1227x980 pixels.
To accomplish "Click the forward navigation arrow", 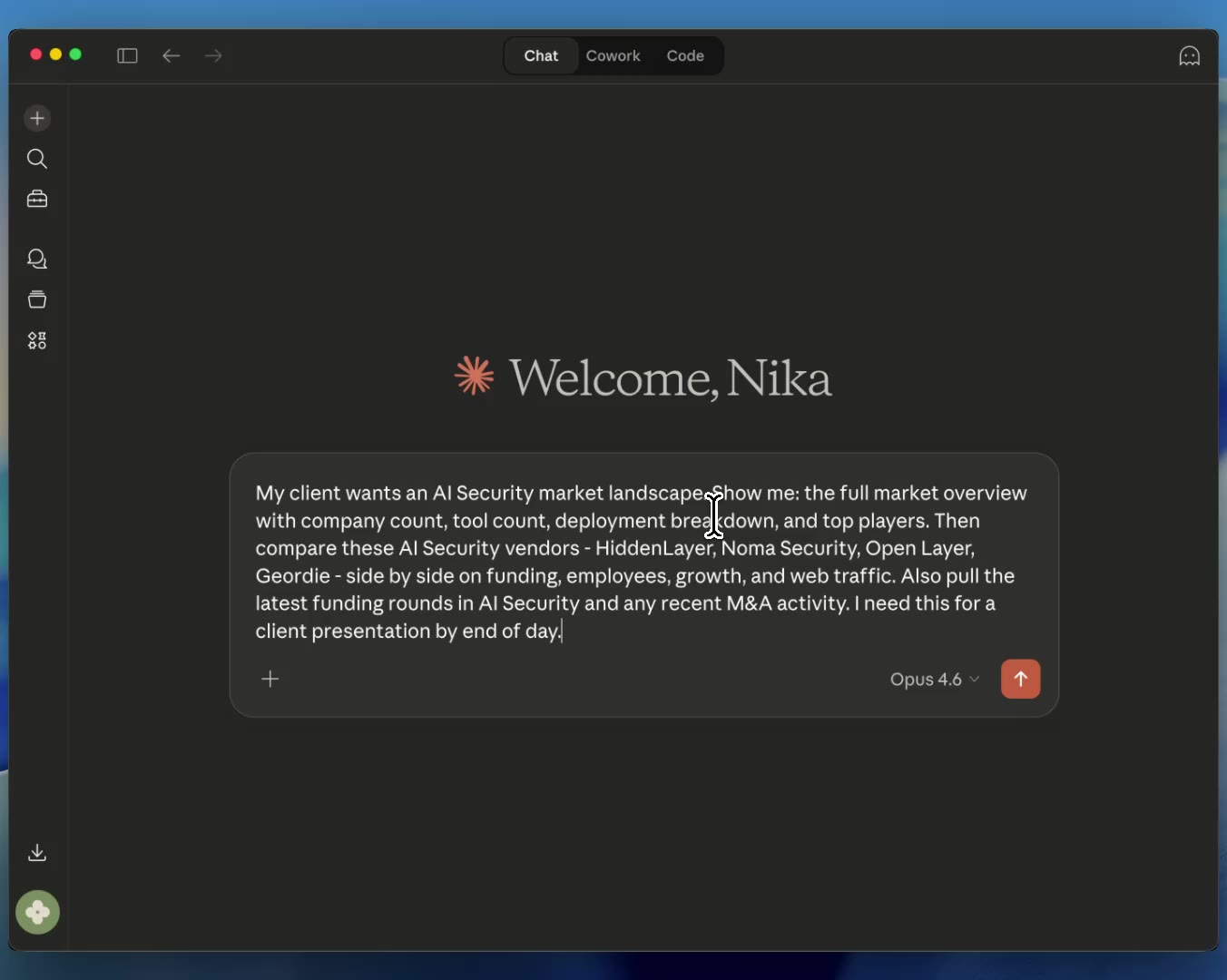I will [x=213, y=55].
